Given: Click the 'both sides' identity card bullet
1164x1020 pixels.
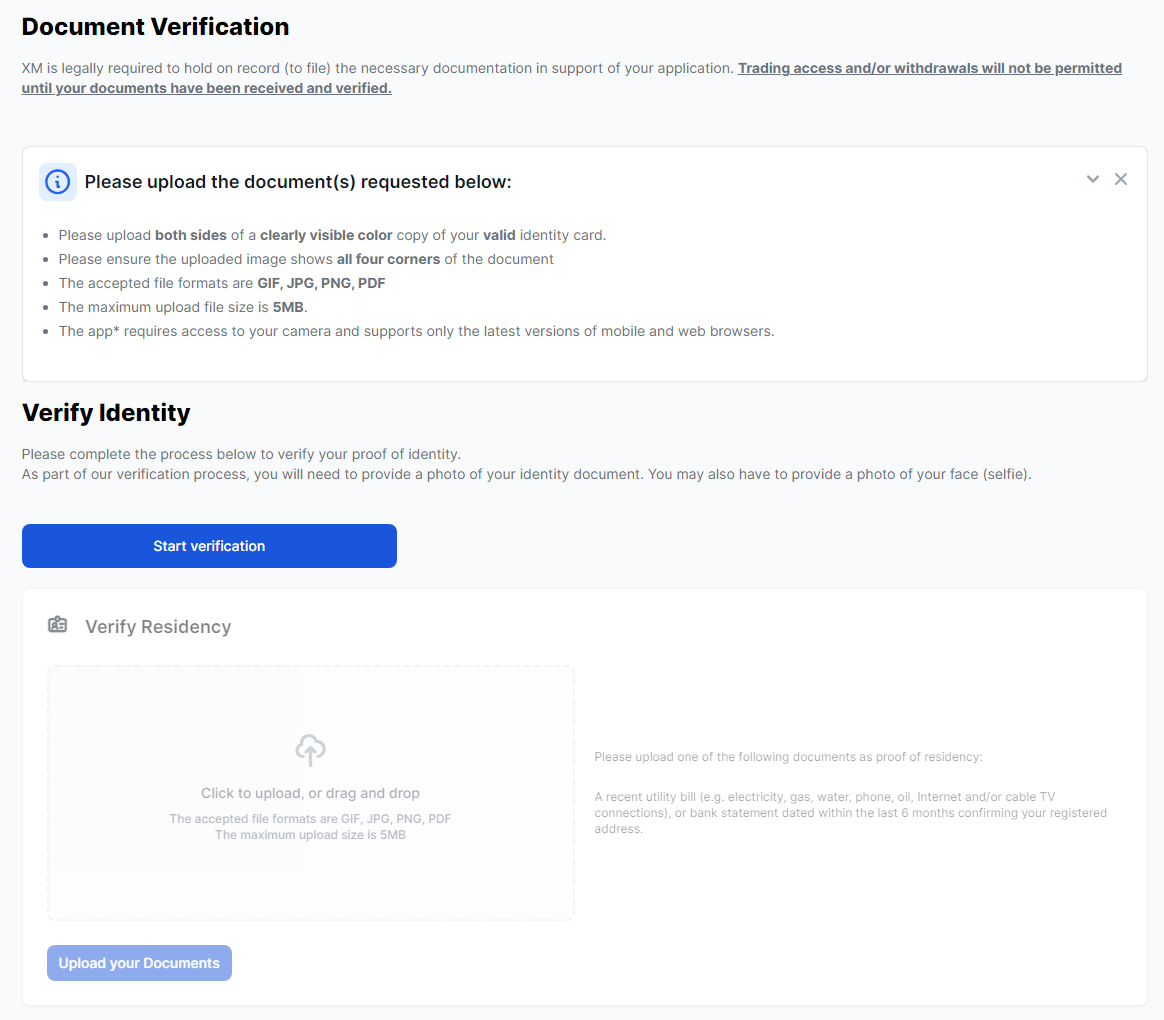Looking at the screenshot, I should pos(332,236).
